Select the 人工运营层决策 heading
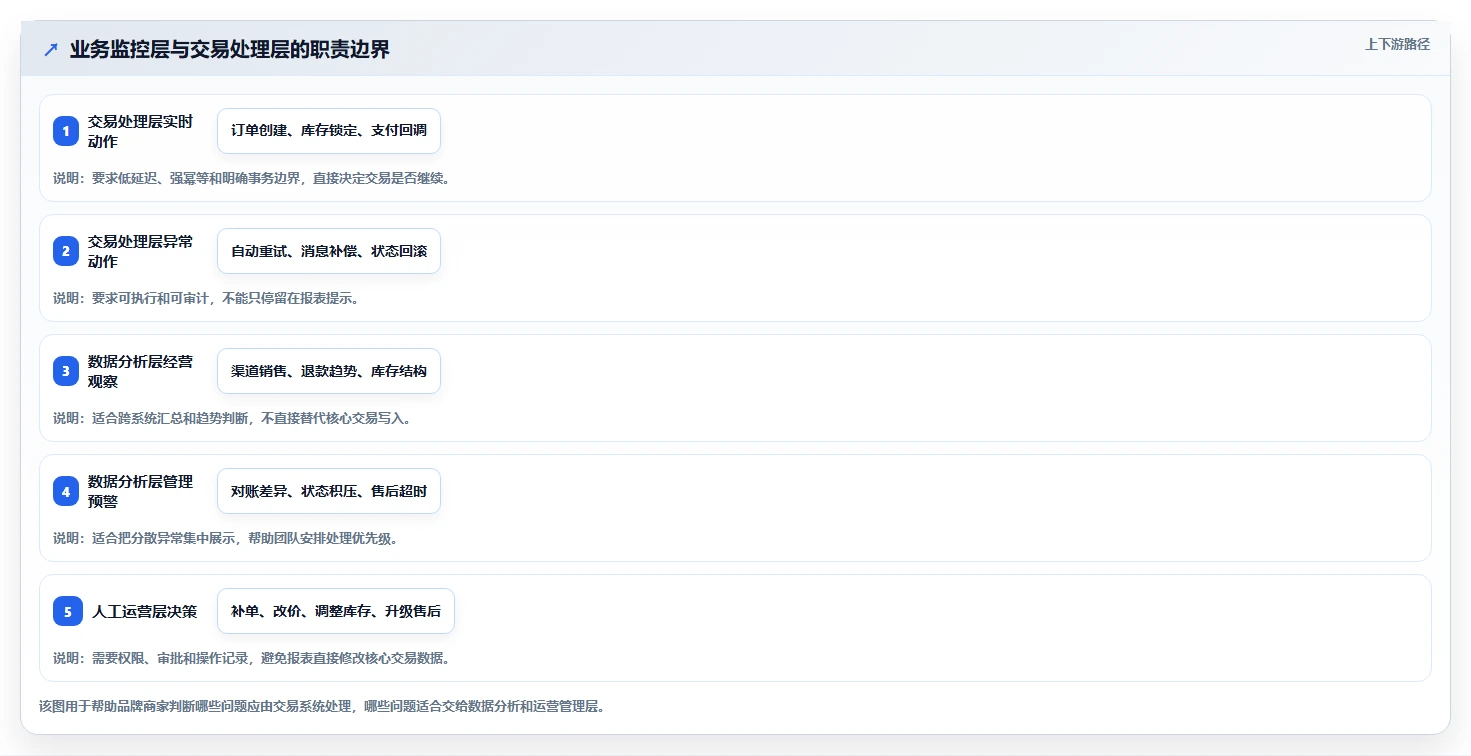This screenshot has width=1471, height=756. point(145,611)
